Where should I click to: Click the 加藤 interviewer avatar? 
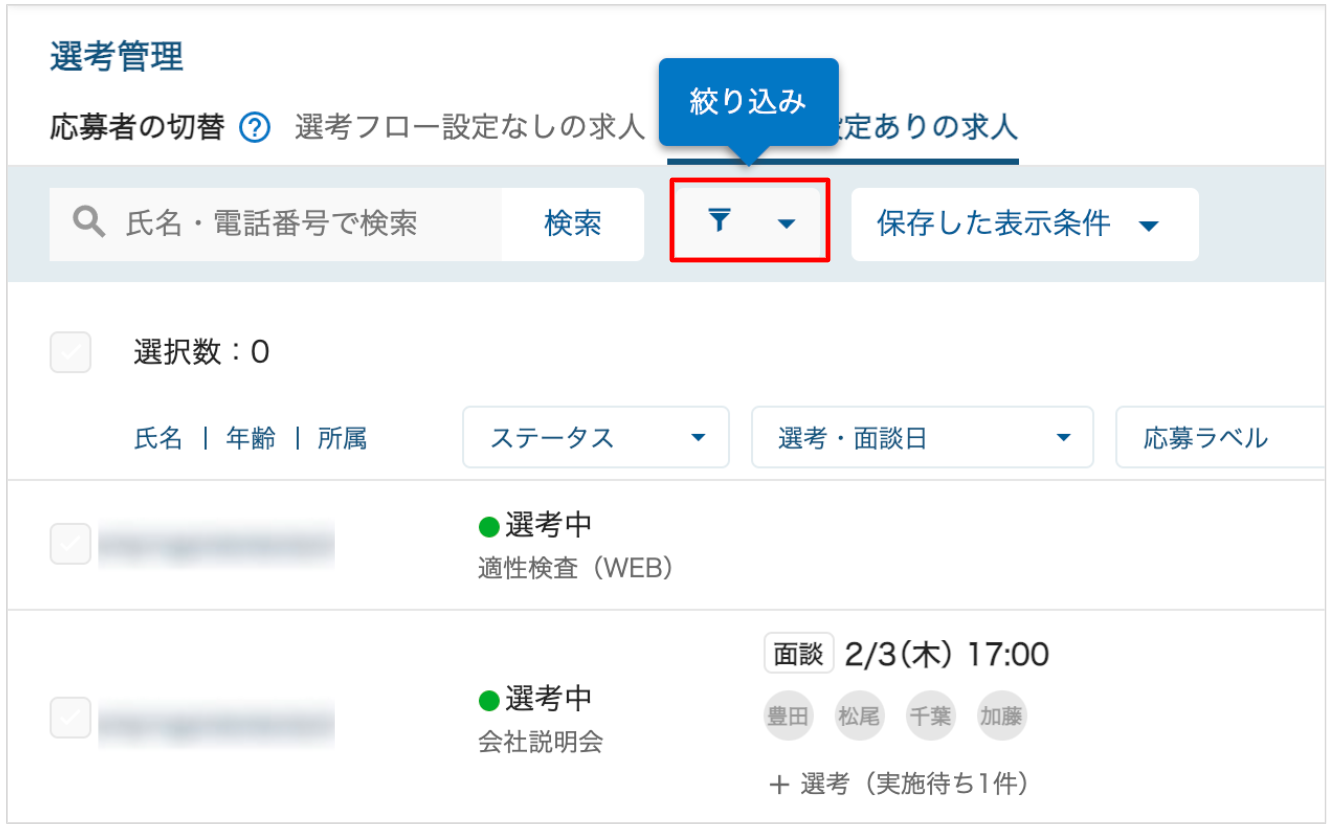[1002, 716]
